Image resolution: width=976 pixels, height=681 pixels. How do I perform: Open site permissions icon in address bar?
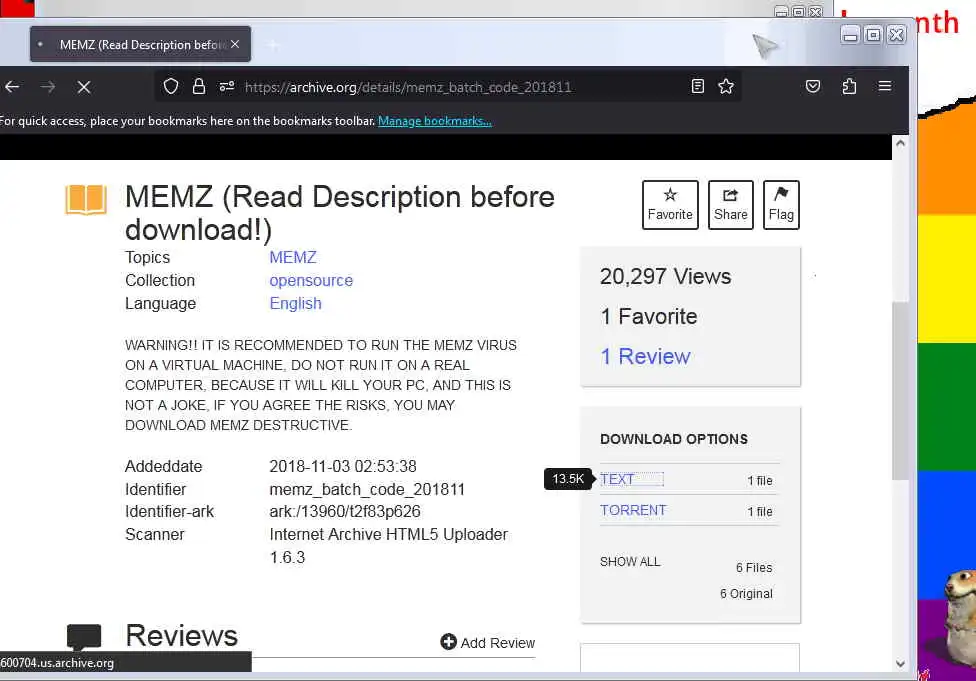click(227, 87)
